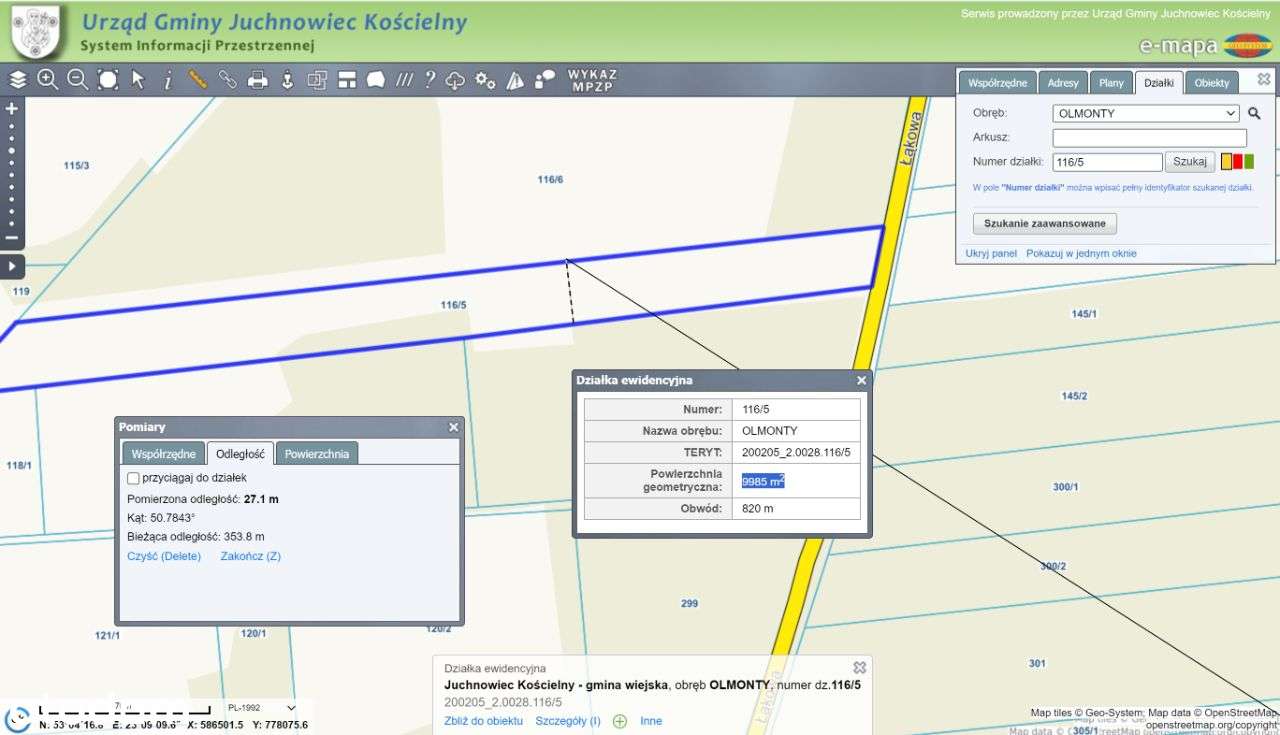
Task: Open the settings gears icon
Action: coord(485,80)
